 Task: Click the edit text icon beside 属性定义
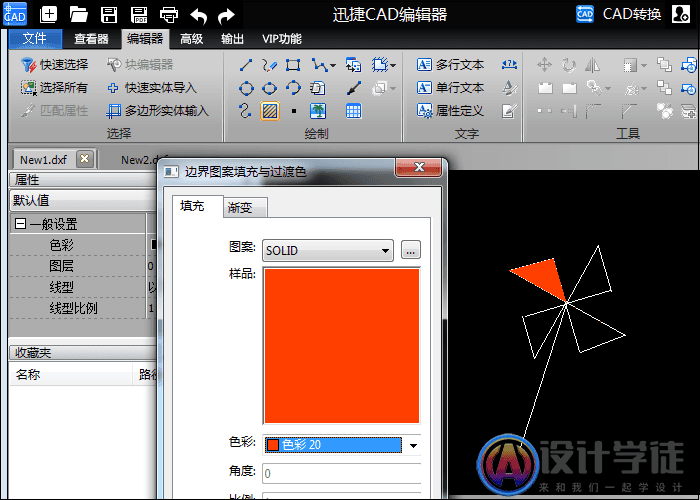pos(509,111)
